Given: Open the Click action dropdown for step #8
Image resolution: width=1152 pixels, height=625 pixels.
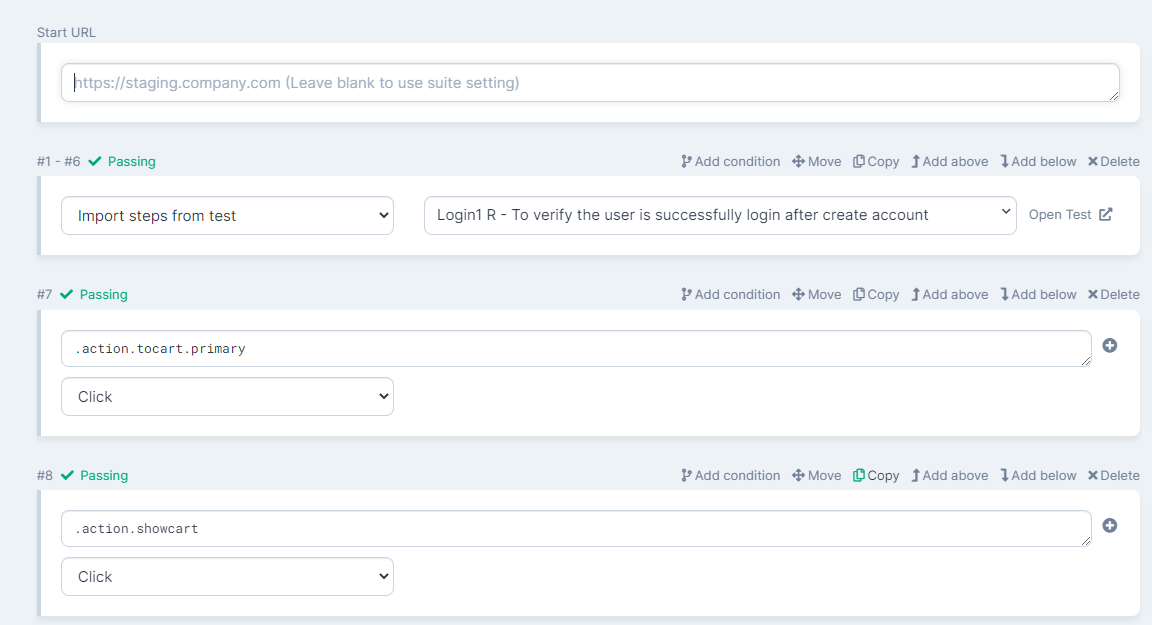Looking at the screenshot, I should (x=227, y=577).
